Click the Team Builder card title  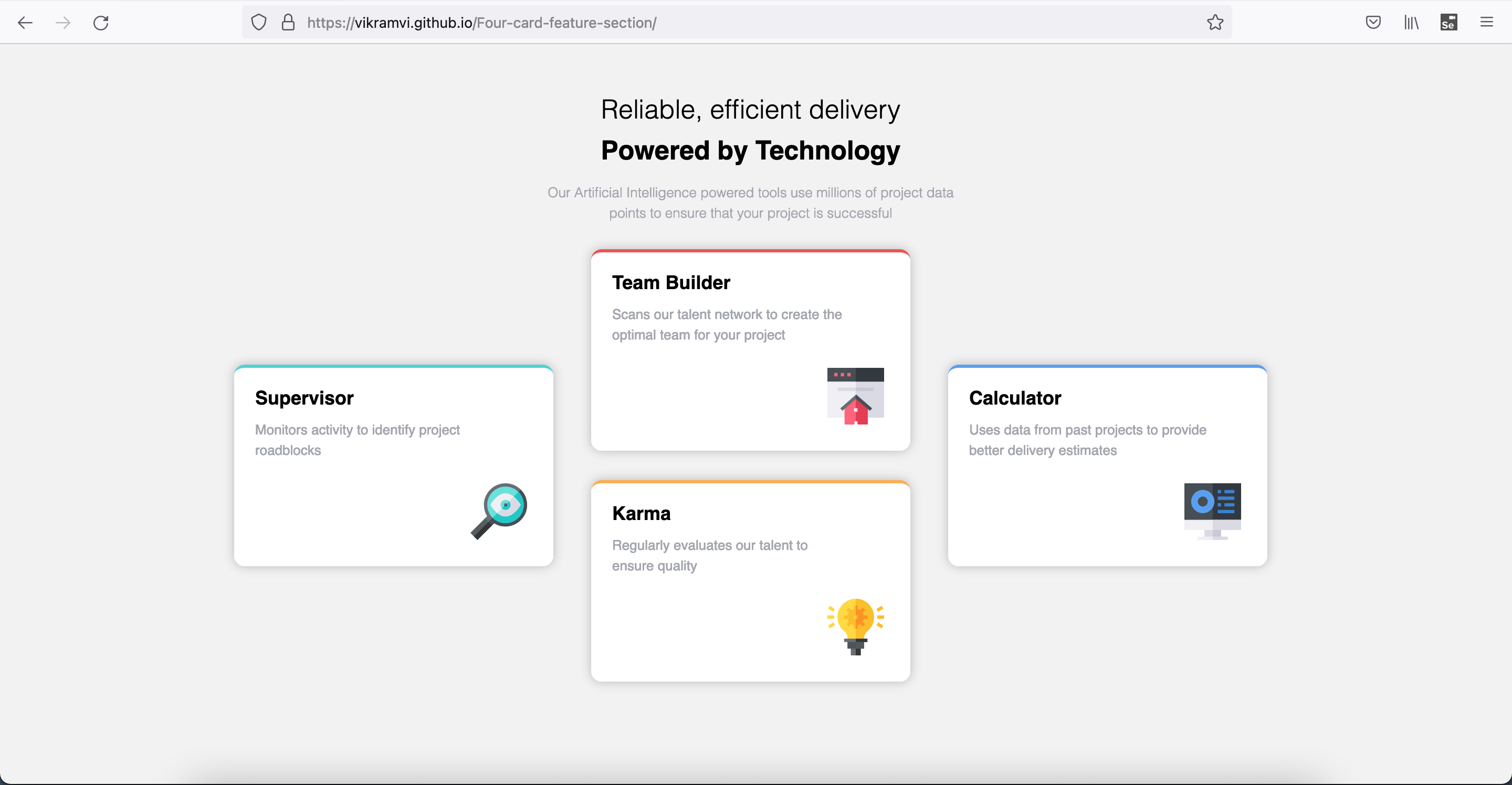pyautogui.click(x=671, y=283)
